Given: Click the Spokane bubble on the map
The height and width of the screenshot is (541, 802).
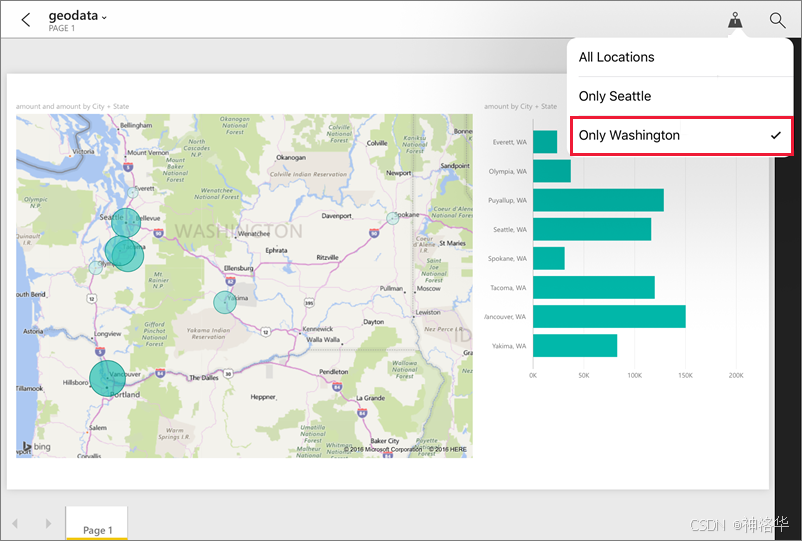Looking at the screenshot, I should pyautogui.click(x=392, y=218).
